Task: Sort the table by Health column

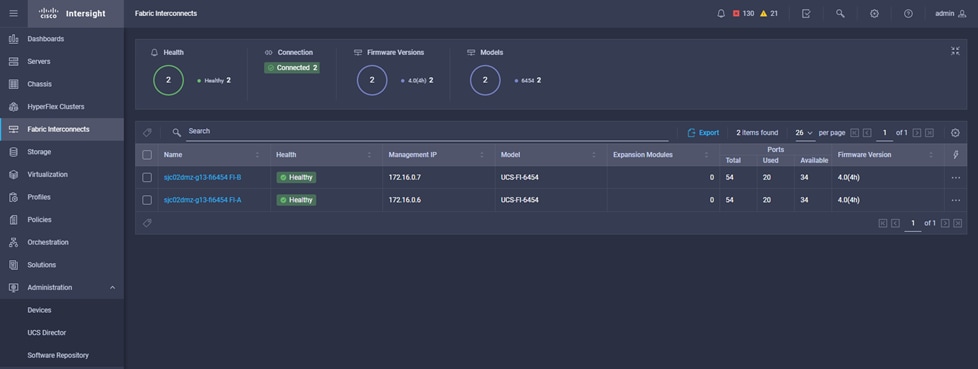Action: pos(369,155)
